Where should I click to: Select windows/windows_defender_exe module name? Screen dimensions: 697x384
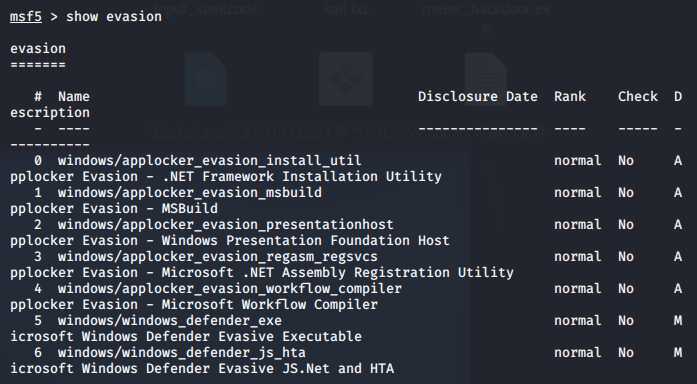coord(170,321)
